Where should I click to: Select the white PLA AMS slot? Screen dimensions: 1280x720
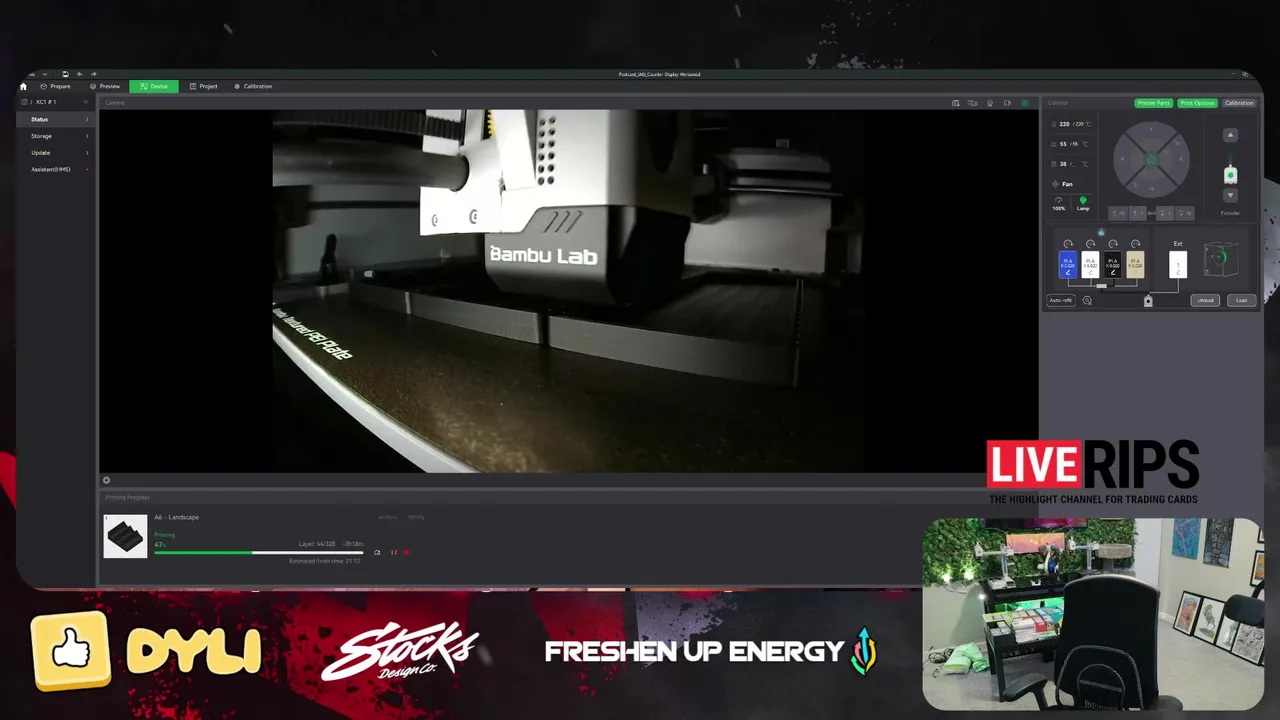[x=1090, y=264]
